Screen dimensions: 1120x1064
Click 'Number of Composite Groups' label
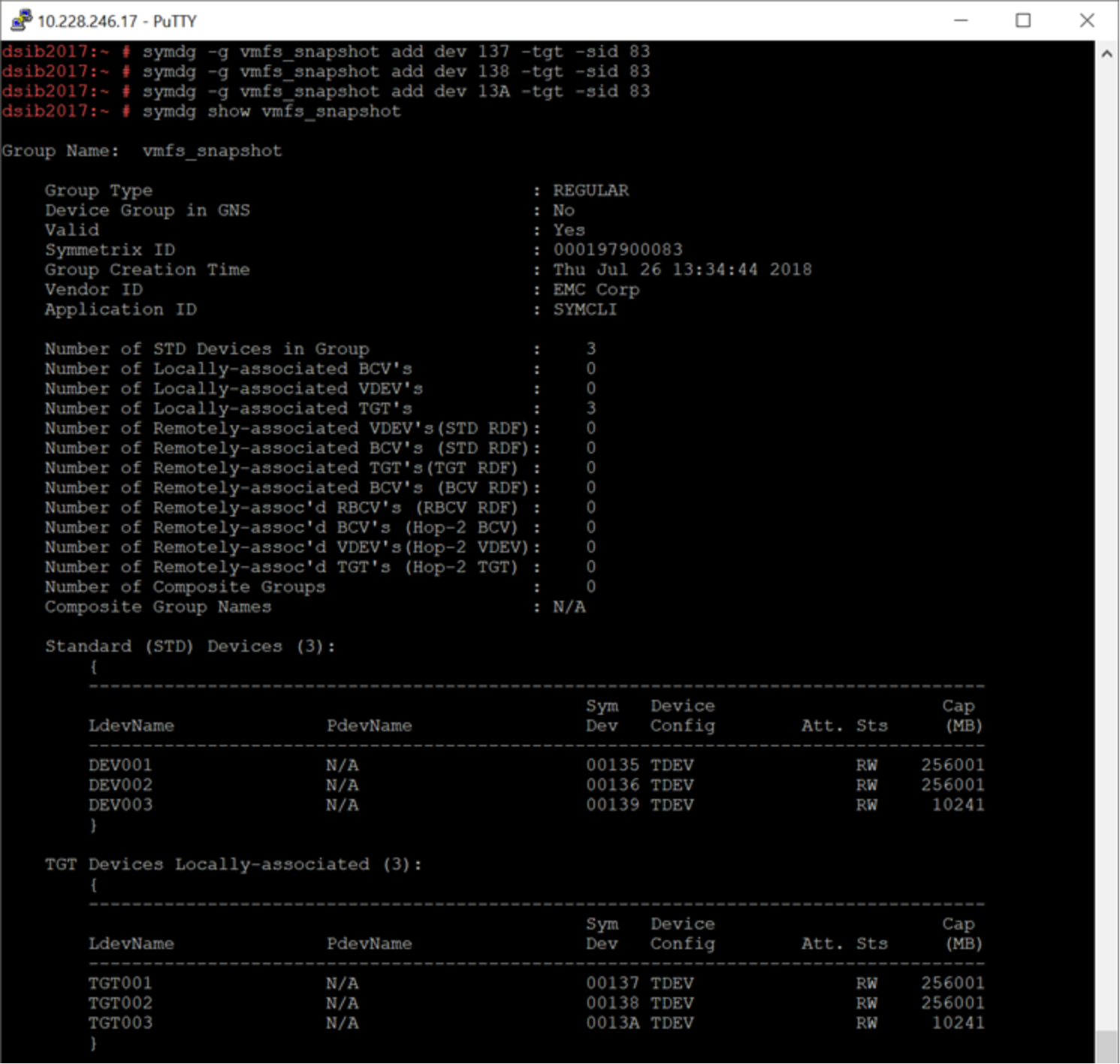click(185, 587)
